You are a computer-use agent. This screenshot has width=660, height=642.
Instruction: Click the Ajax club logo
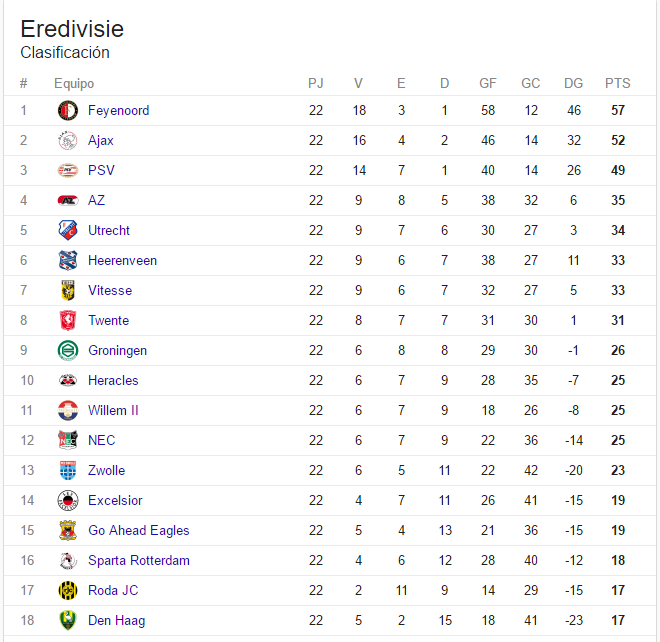[68, 141]
